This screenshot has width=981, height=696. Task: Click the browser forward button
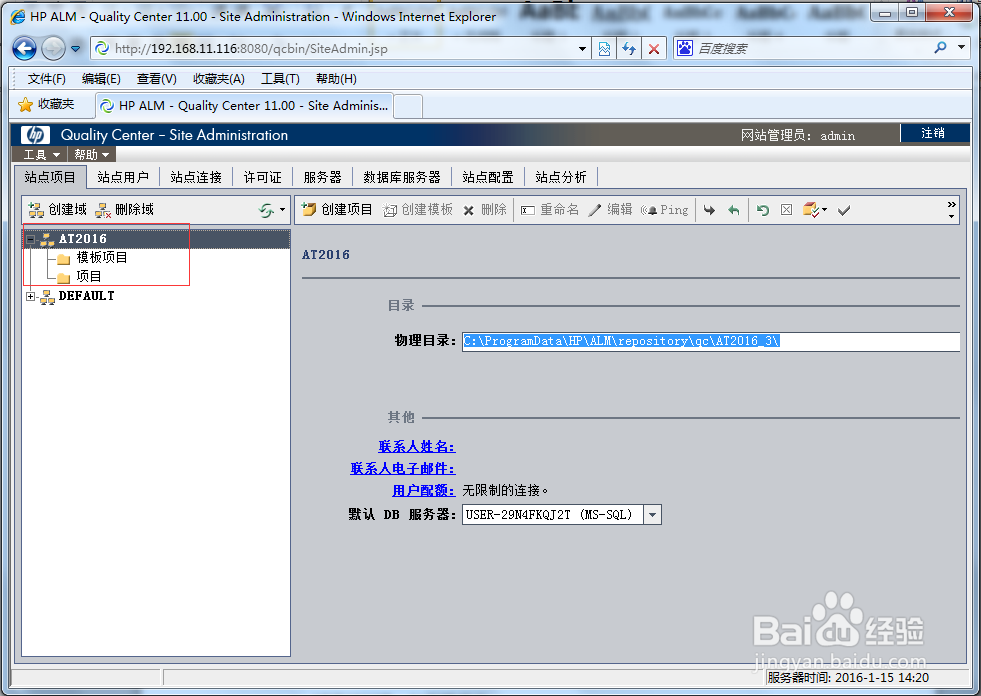click(53, 48)
